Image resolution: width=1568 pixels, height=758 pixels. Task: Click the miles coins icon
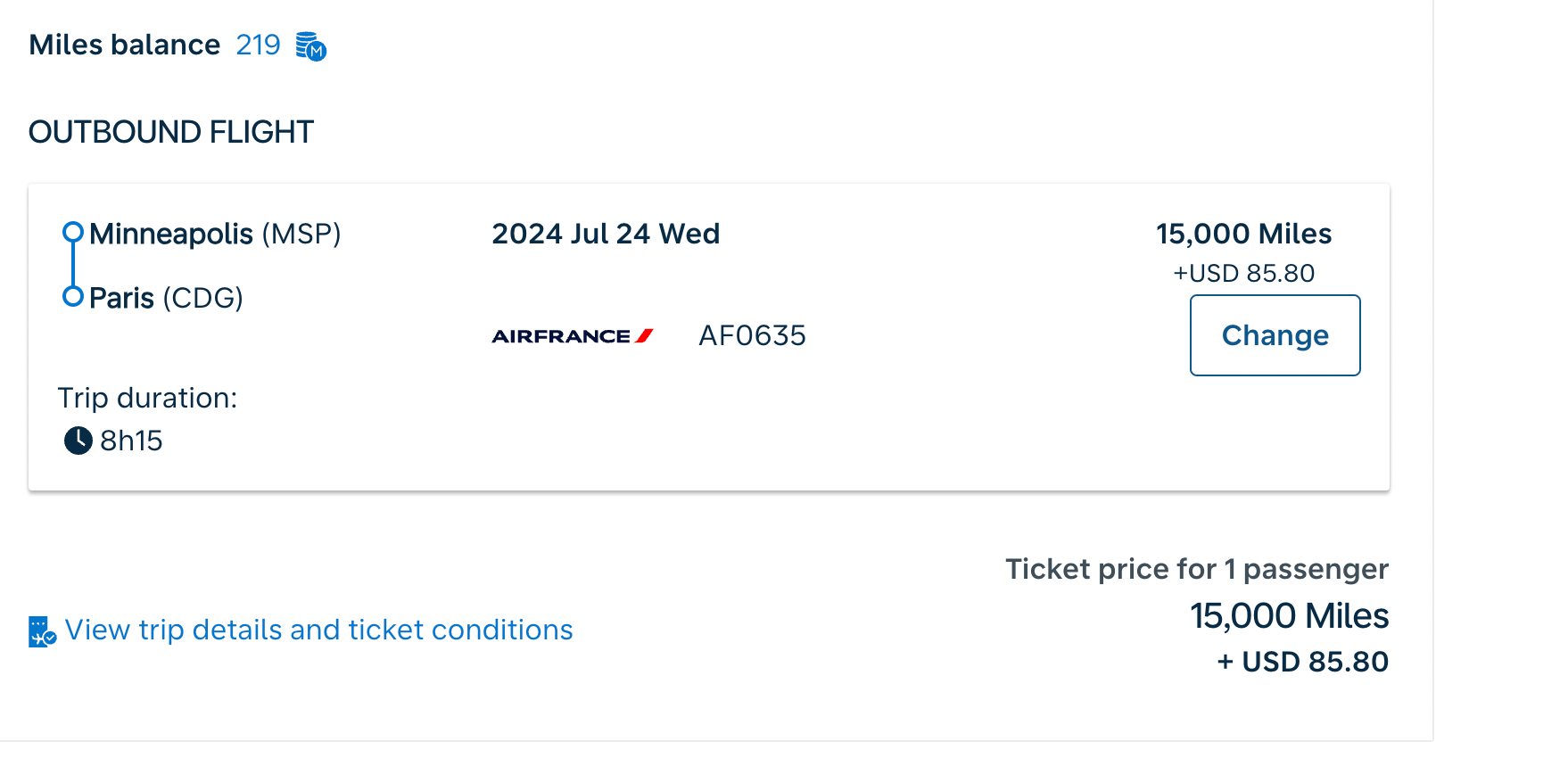coord(310,45)
